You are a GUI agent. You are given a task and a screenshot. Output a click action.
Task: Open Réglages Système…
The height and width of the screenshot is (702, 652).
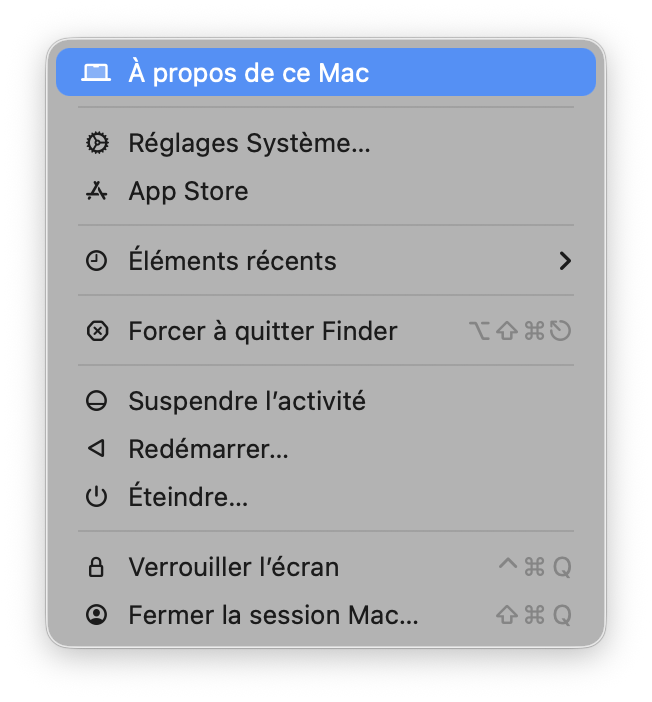tap(249, 143)
